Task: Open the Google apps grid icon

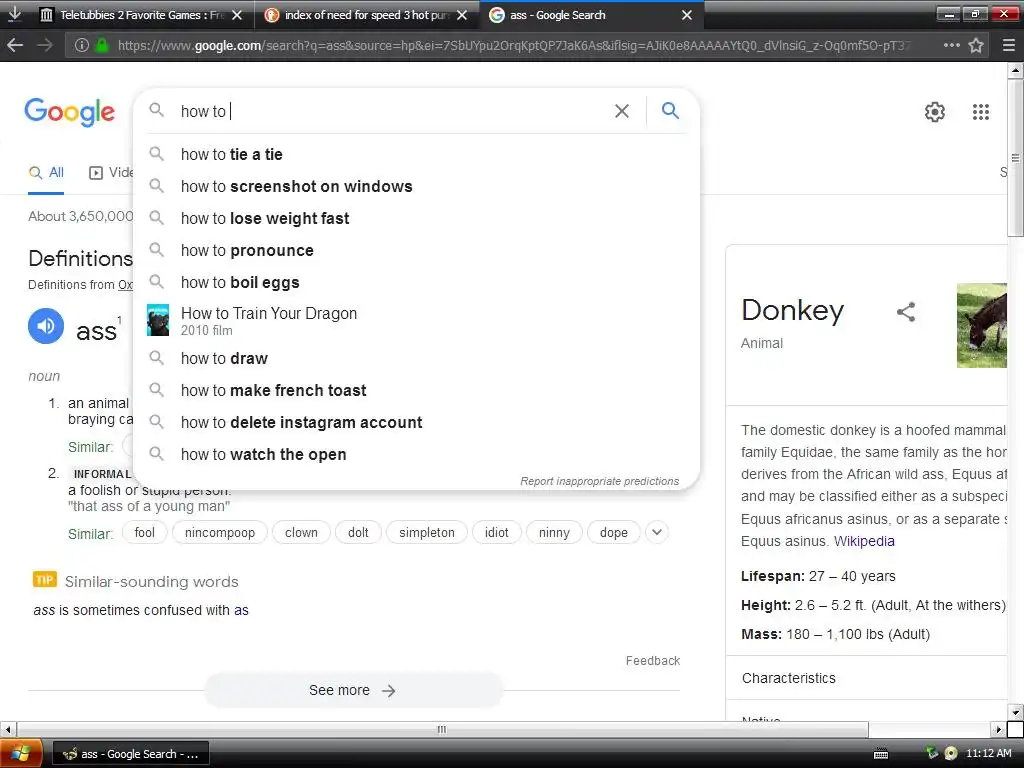Action: (x=980, y=112)
